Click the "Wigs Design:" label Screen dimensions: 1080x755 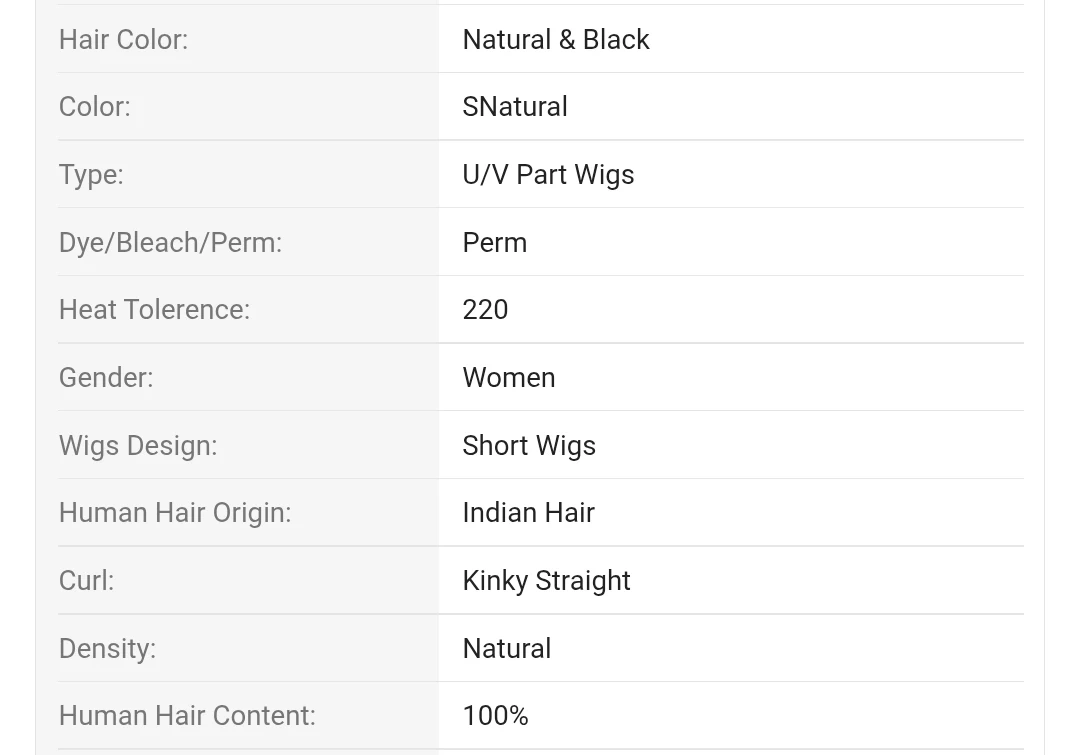pos(138,446)
